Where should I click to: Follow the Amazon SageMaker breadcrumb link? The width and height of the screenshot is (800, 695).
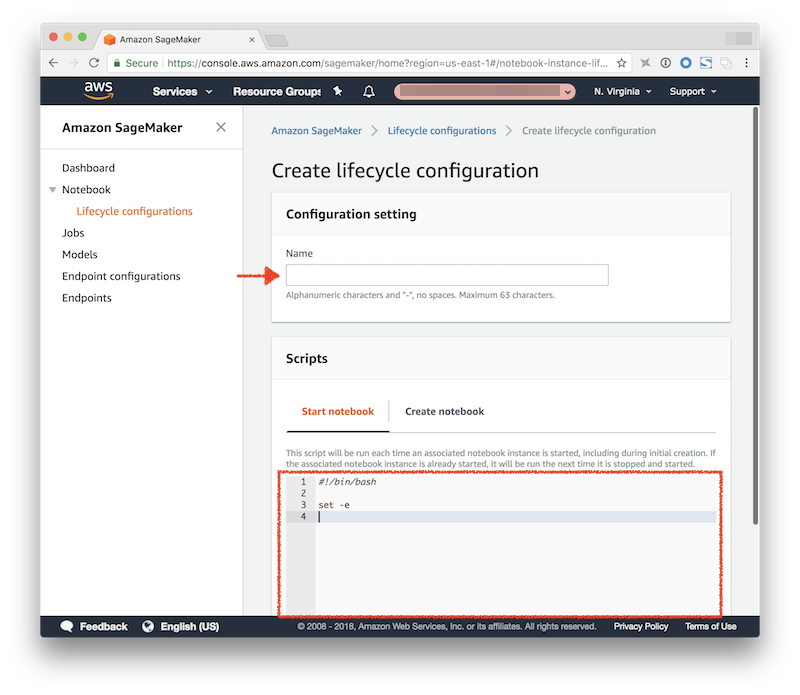(x=316, y=131)
